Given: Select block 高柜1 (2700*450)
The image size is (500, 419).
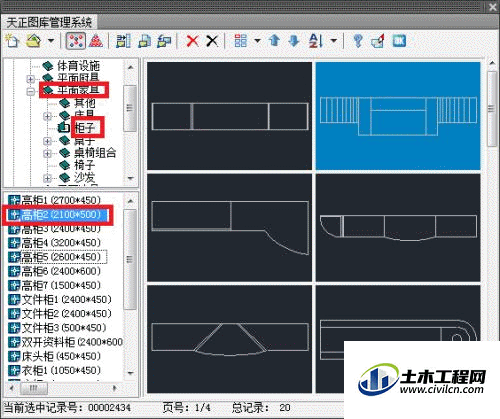Looking at the screenshot, I should point(61,200).
